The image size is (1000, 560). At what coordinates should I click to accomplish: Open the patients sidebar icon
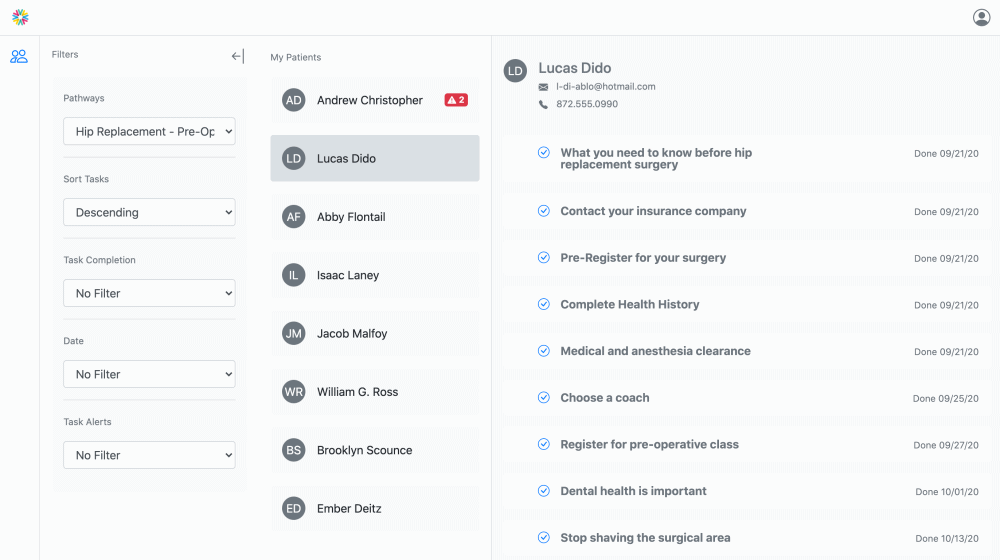tap(19, 57)
